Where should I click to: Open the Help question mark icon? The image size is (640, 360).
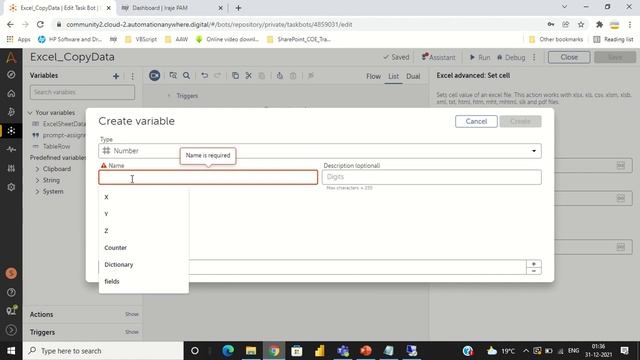[x=11, y=292]
